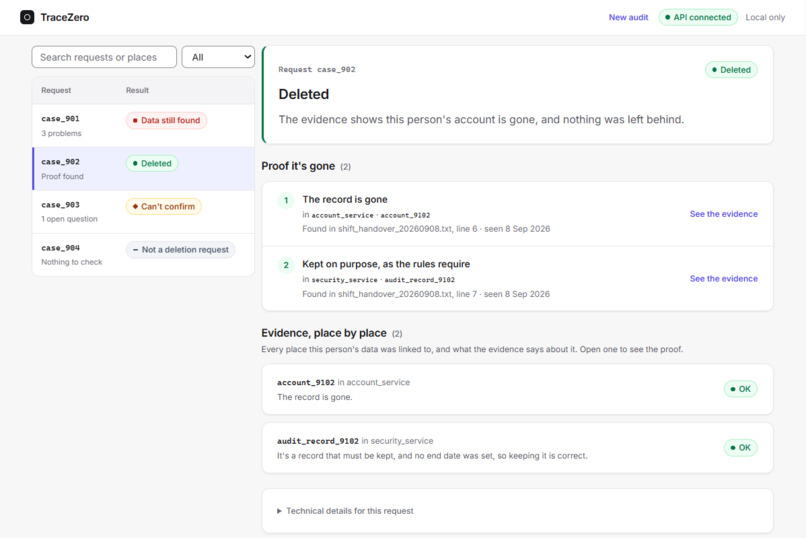Click the Evidence, place by place heading
Screen dimensions: 806x538
click(324, 333)
